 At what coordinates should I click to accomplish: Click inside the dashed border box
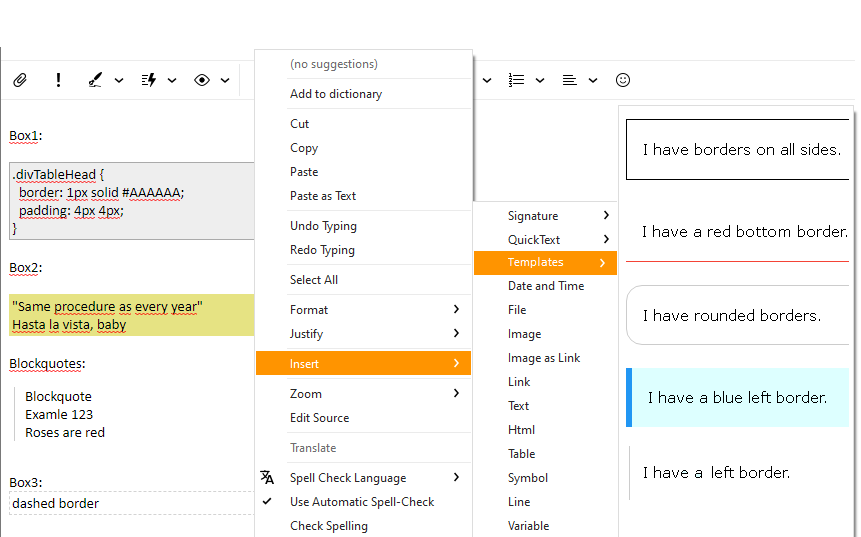tap(132, 504)
